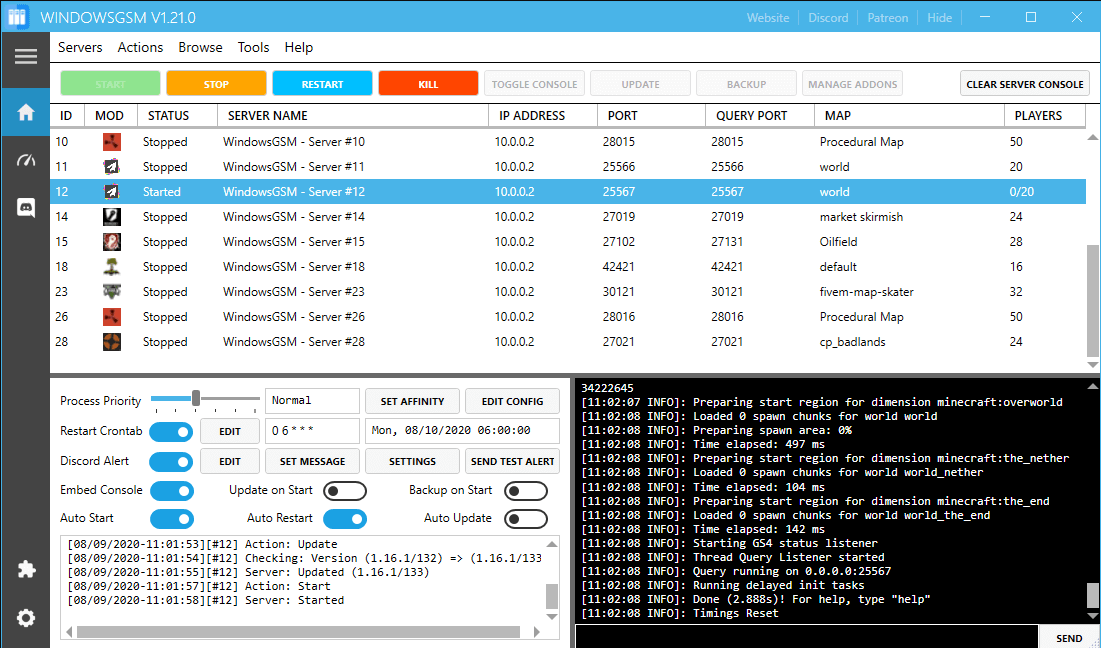Open the Browse menu
Image resolution: width=1101 pixels, height=648 pixels.
200,47
